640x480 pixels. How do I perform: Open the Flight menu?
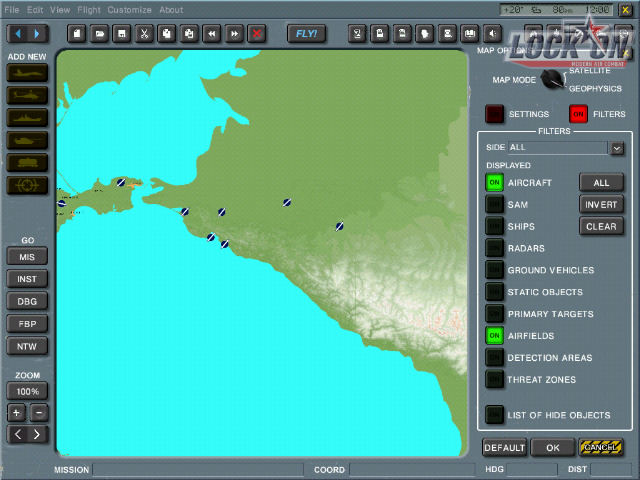(x=88, y=10)
